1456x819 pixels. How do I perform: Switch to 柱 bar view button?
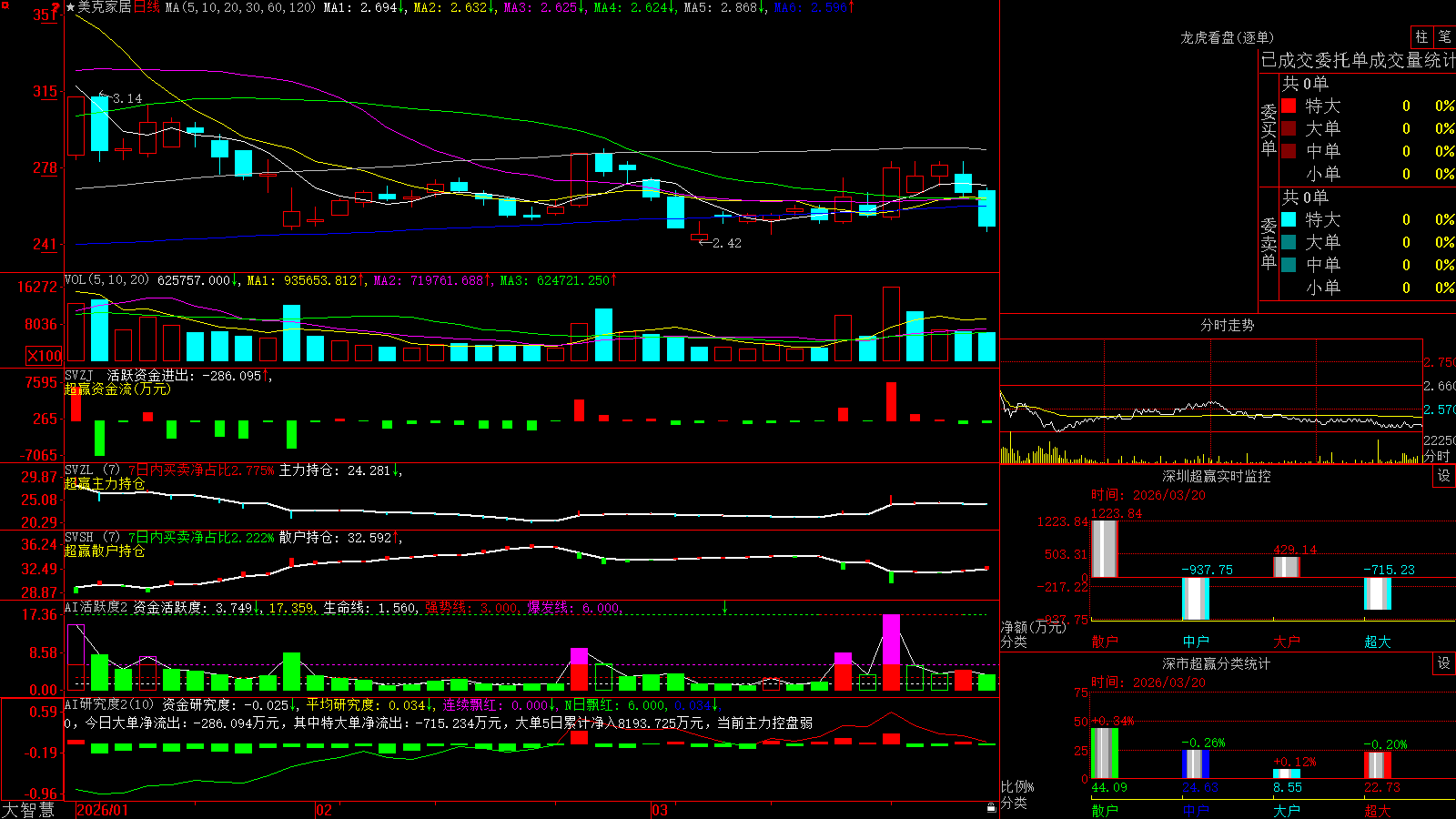click(1421, 36)
